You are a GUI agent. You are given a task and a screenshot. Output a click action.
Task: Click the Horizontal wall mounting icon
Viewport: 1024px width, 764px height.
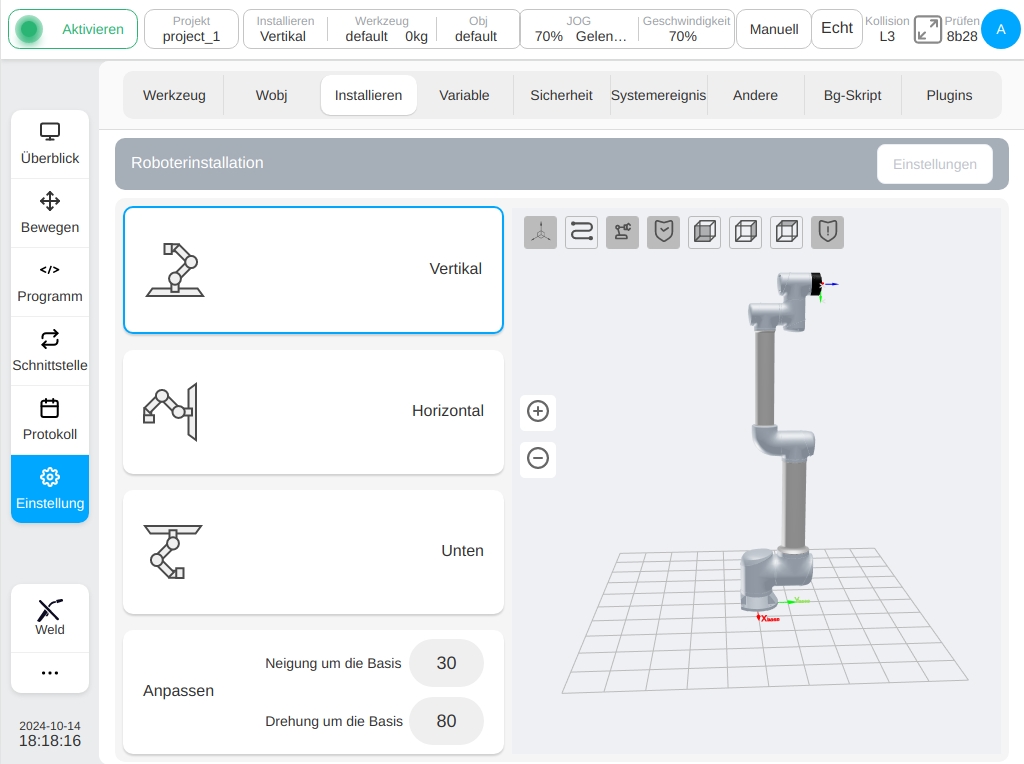(x=170, y=412)
